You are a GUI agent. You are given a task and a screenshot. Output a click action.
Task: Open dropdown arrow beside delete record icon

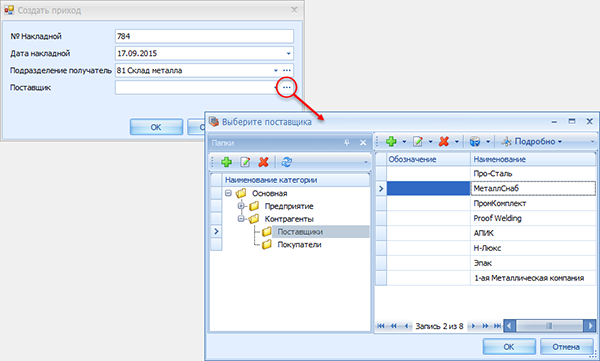[457, 142]
